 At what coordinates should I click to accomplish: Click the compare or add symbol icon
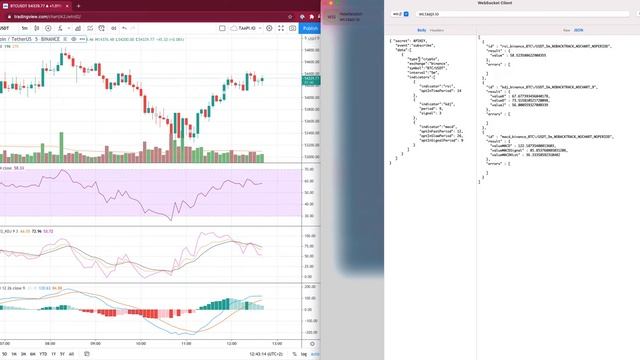click(48, 28)
